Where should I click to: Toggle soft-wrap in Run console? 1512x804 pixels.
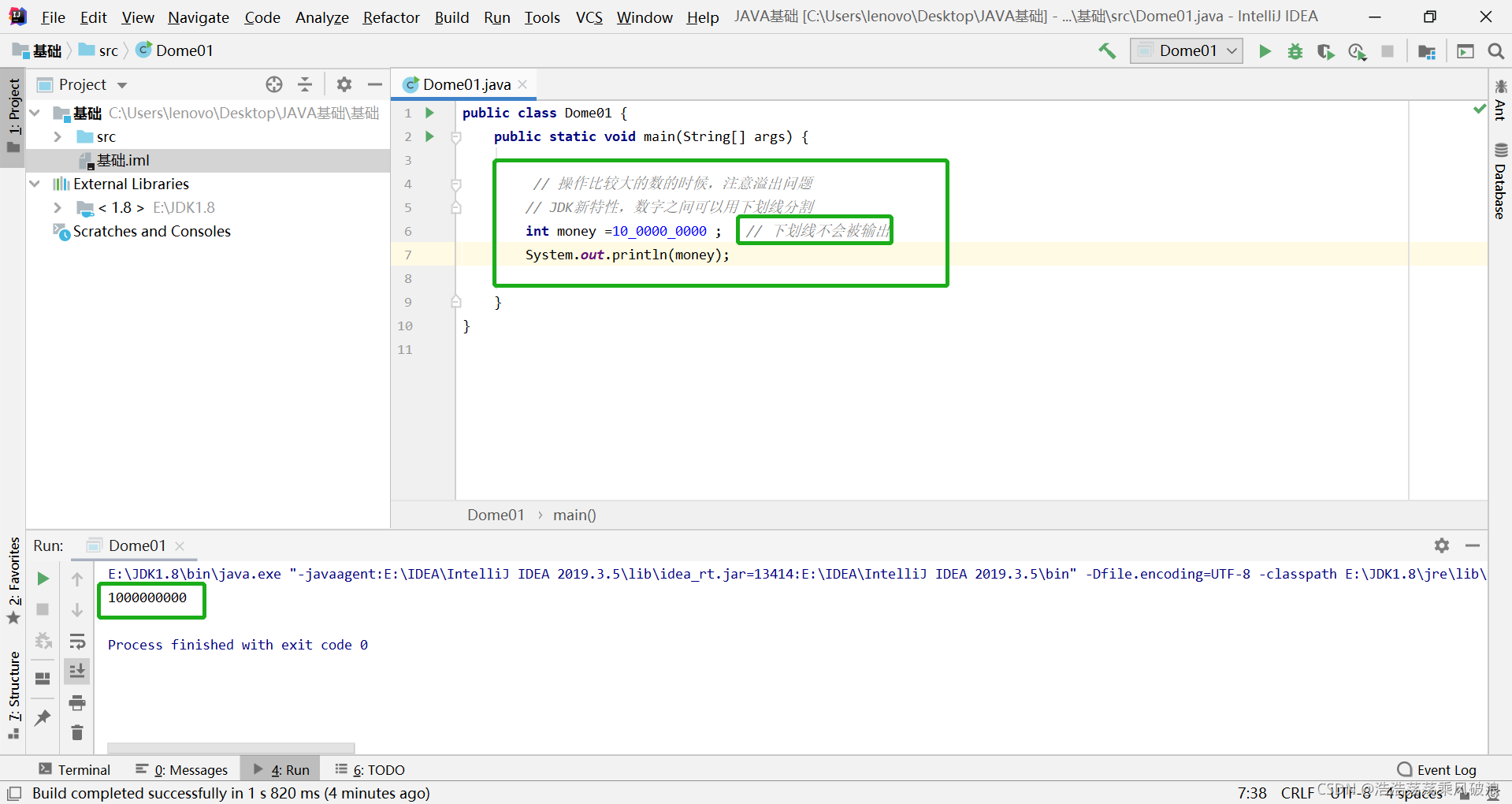coord(77,641)
